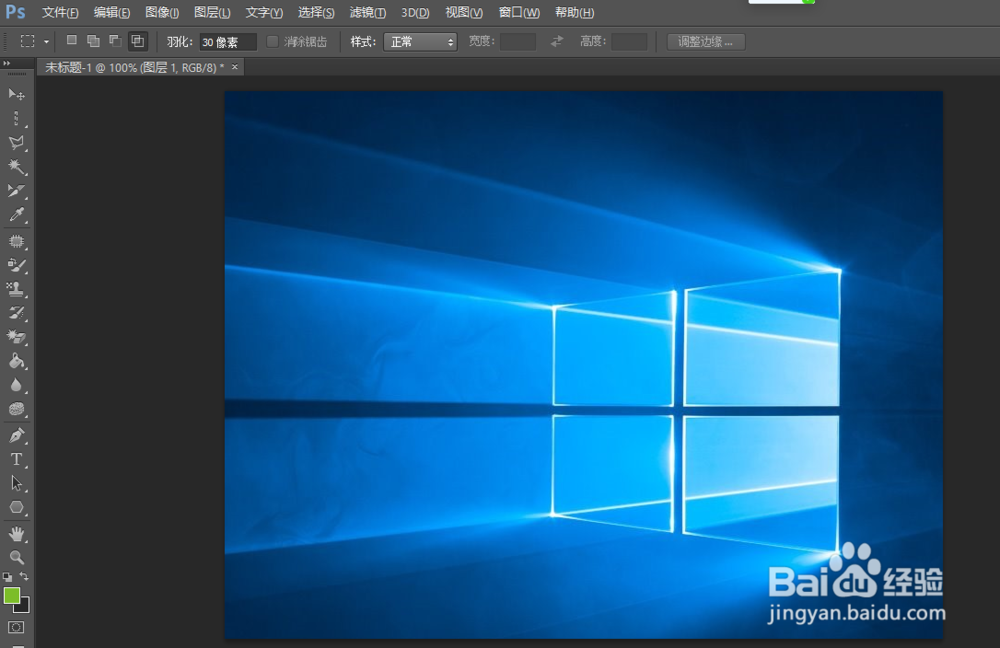Viewport: 1000px width, 648px height.
Task: Choose New Selection mode
Action: (72, 41)
